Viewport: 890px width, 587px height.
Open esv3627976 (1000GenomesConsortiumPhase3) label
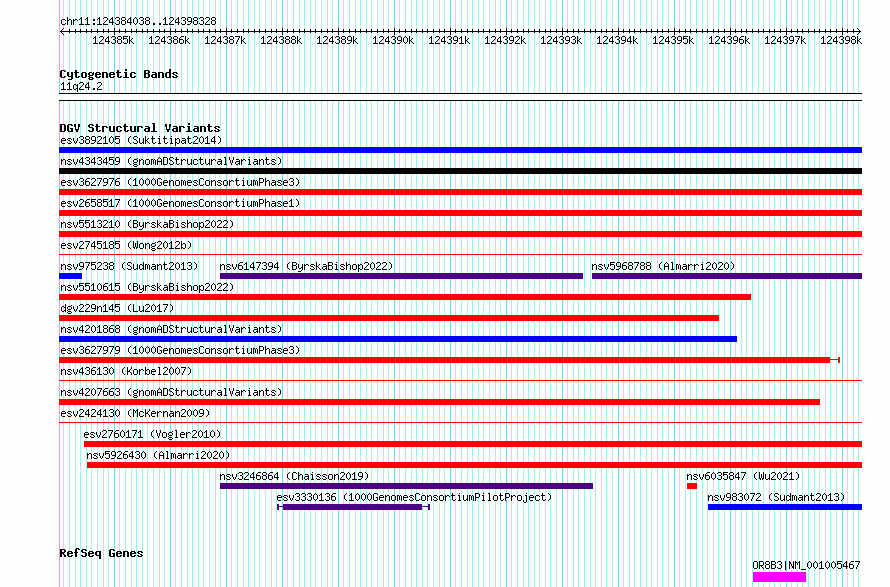pos(180,182)
